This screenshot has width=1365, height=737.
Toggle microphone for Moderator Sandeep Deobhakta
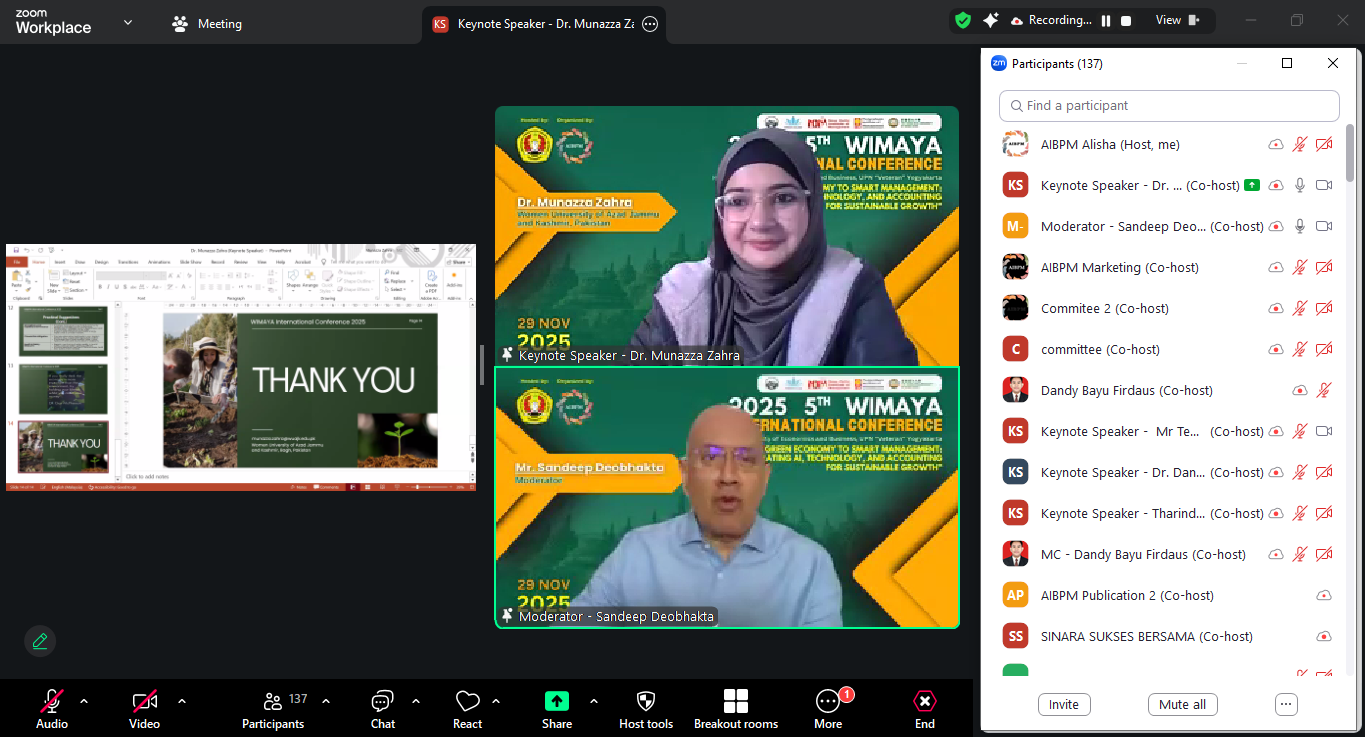point(1300,227)
